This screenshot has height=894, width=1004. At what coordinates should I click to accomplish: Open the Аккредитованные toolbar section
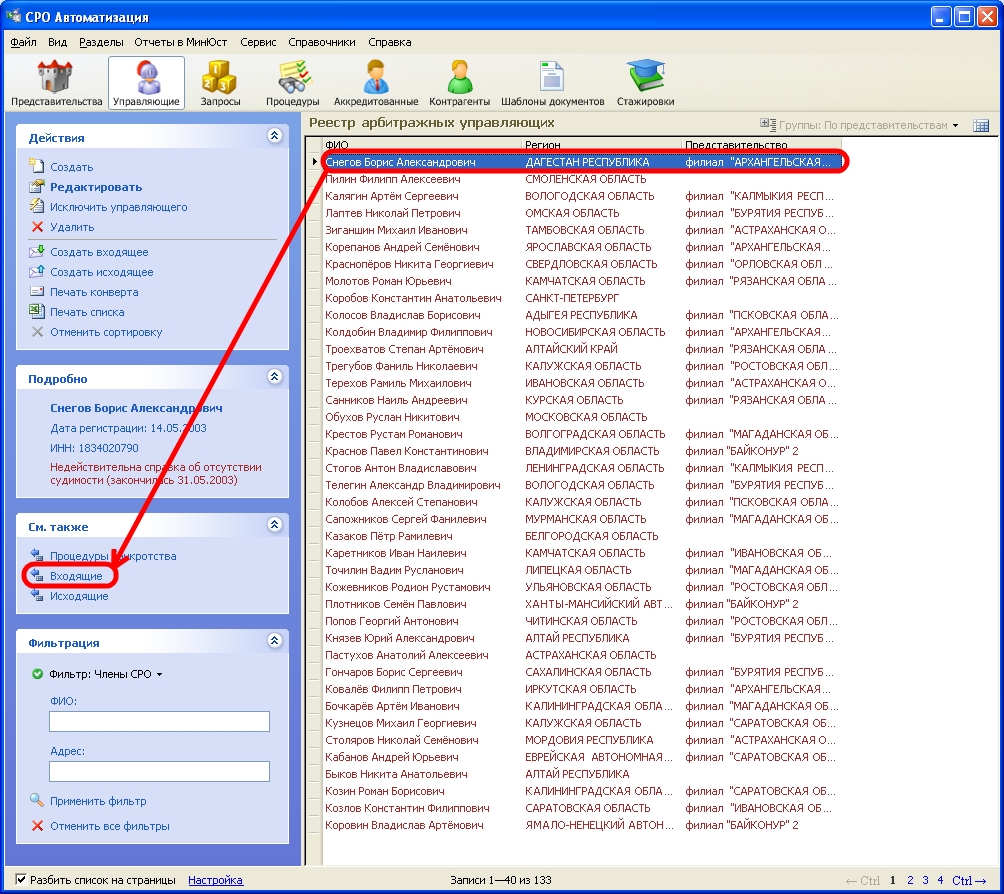[x=376, y=83]
